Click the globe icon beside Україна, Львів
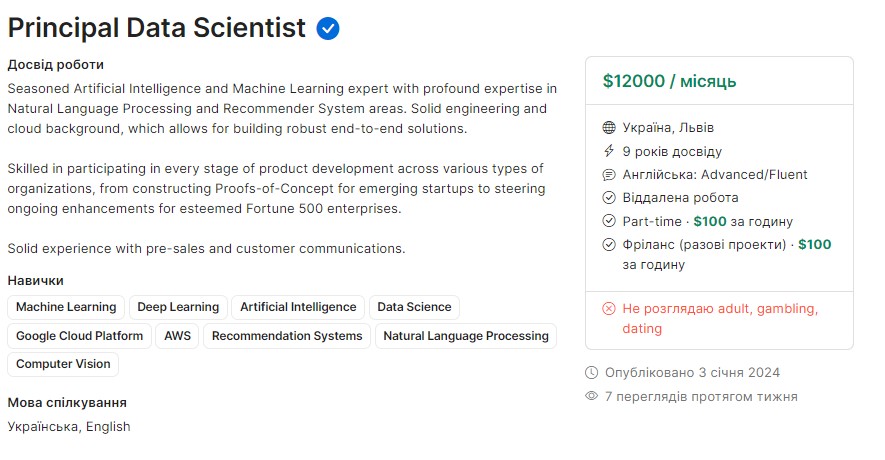885x460 pixels. pos(608,128)
